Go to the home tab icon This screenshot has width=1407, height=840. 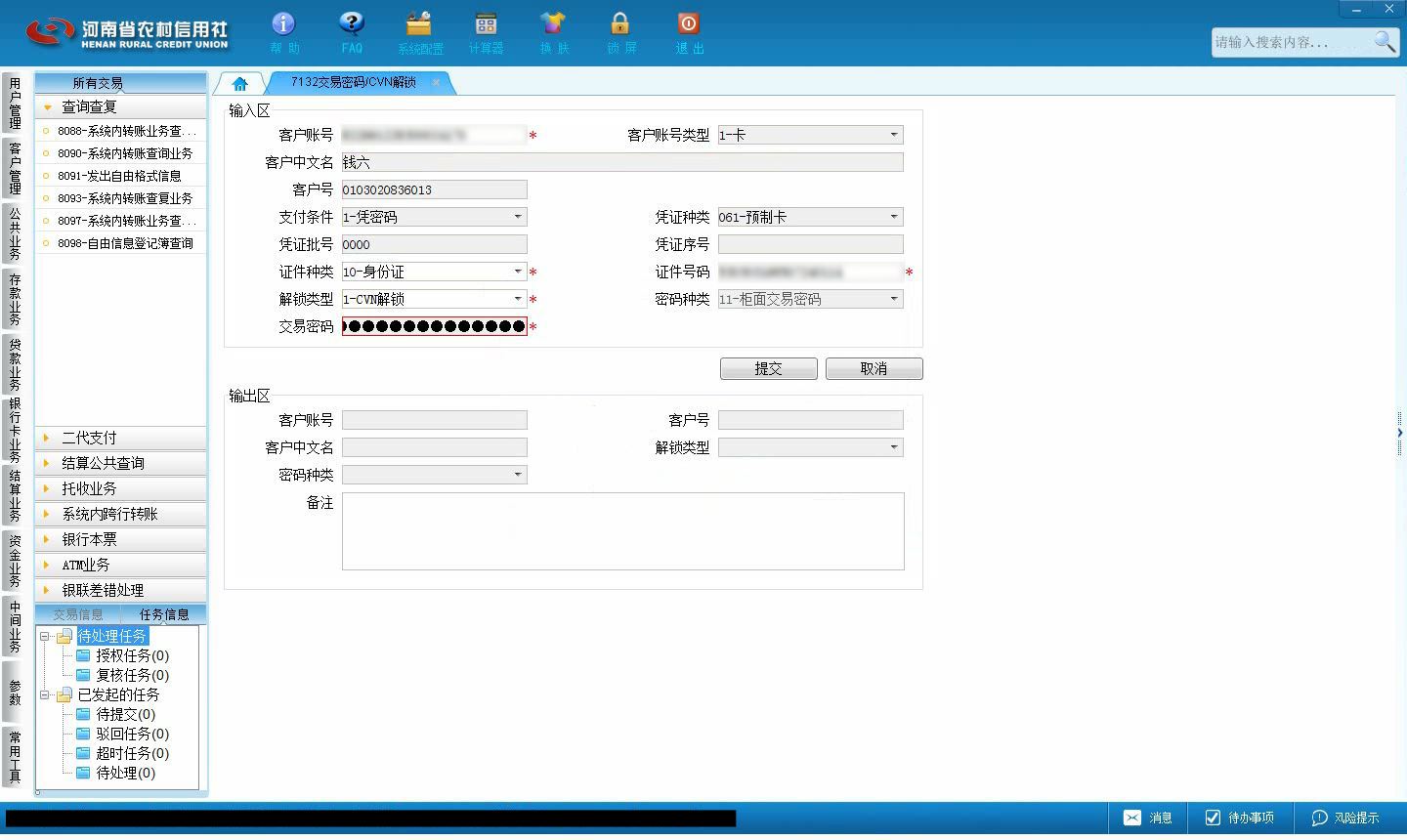239,83
